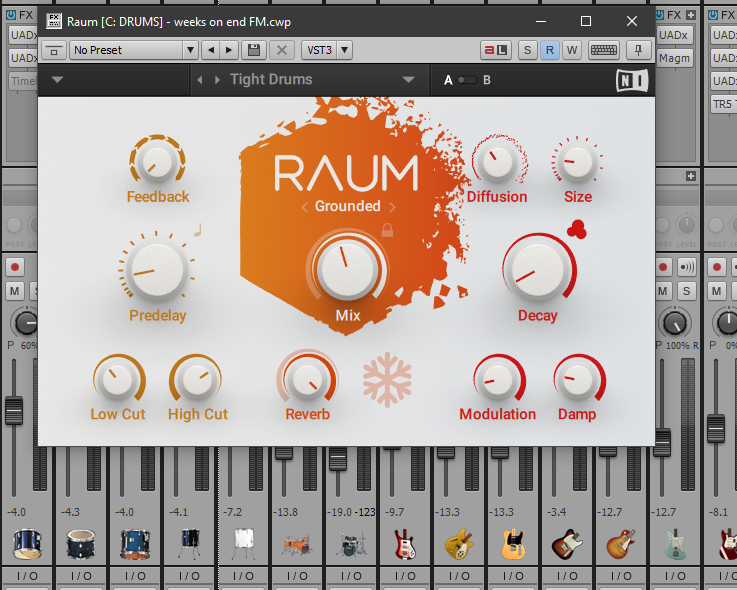Adjust the Damp knob

tap(577, 379)
